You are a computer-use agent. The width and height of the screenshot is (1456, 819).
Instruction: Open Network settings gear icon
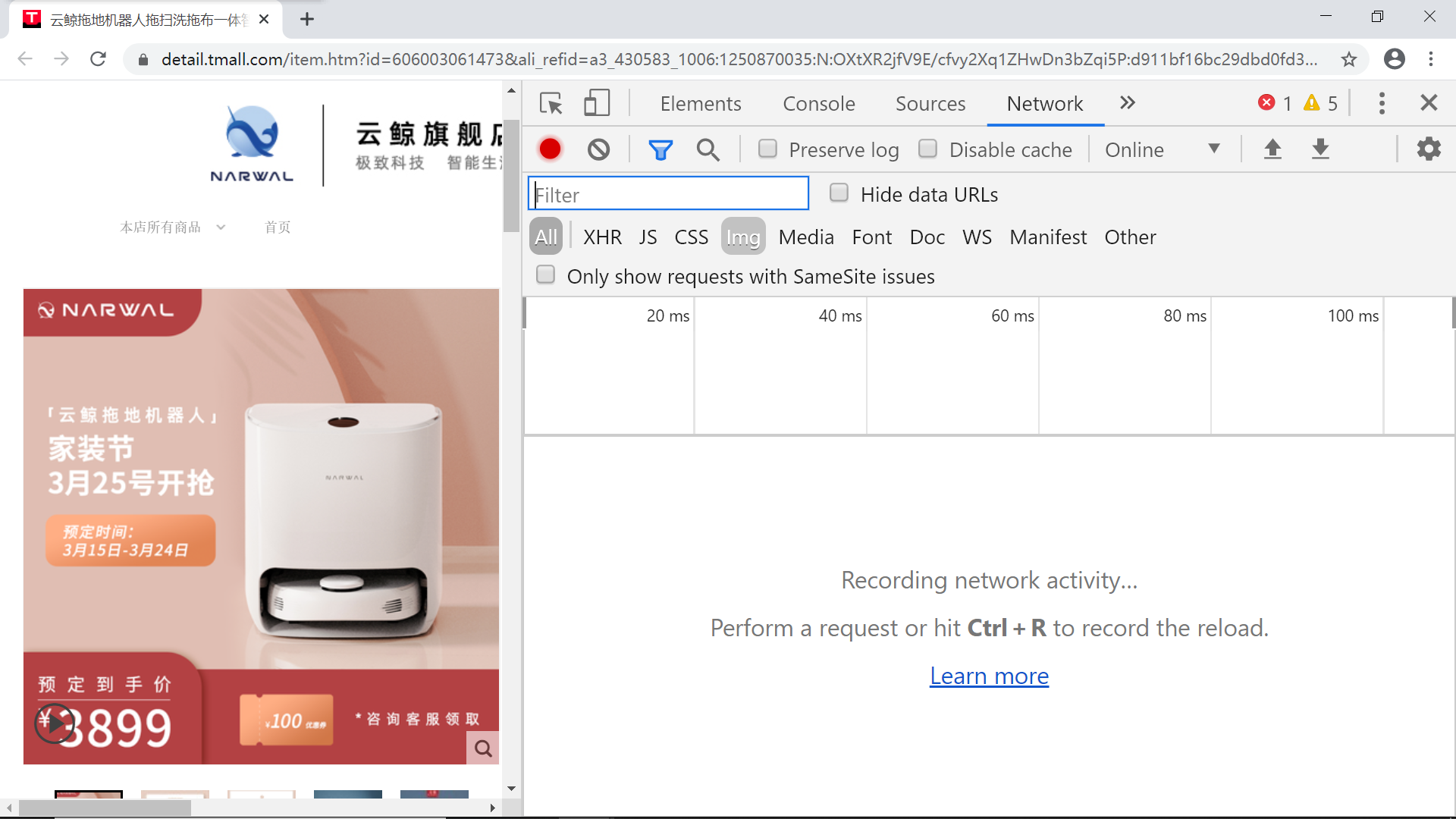pyautogui.click(x=1429, y=149)
